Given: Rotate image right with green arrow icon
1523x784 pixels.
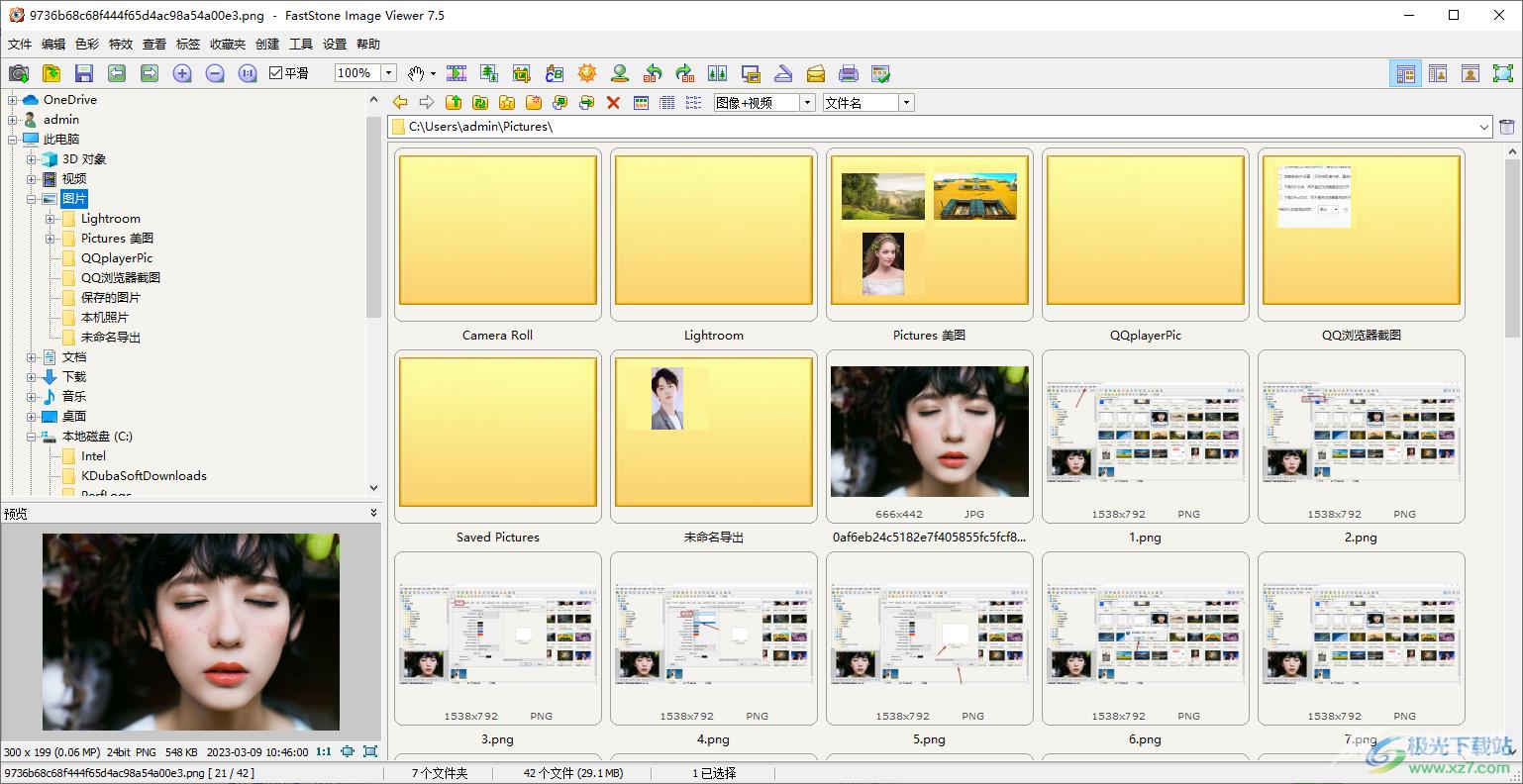Looking at the screenshot, I should (x=685, y=73).
